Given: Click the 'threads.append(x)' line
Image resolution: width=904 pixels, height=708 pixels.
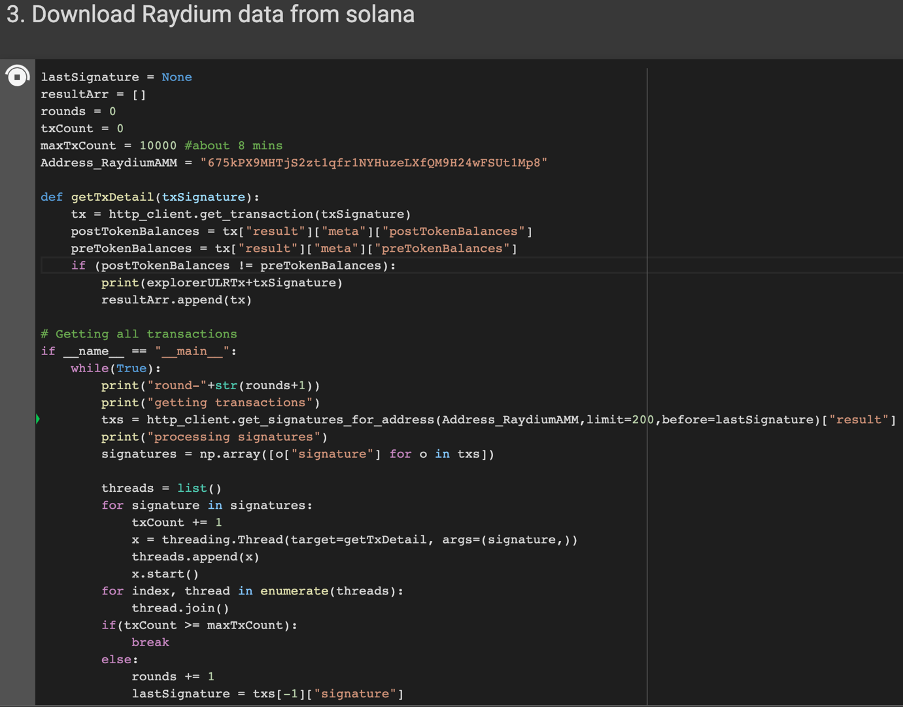Looking at the screenshot, I should coord(195,557).
